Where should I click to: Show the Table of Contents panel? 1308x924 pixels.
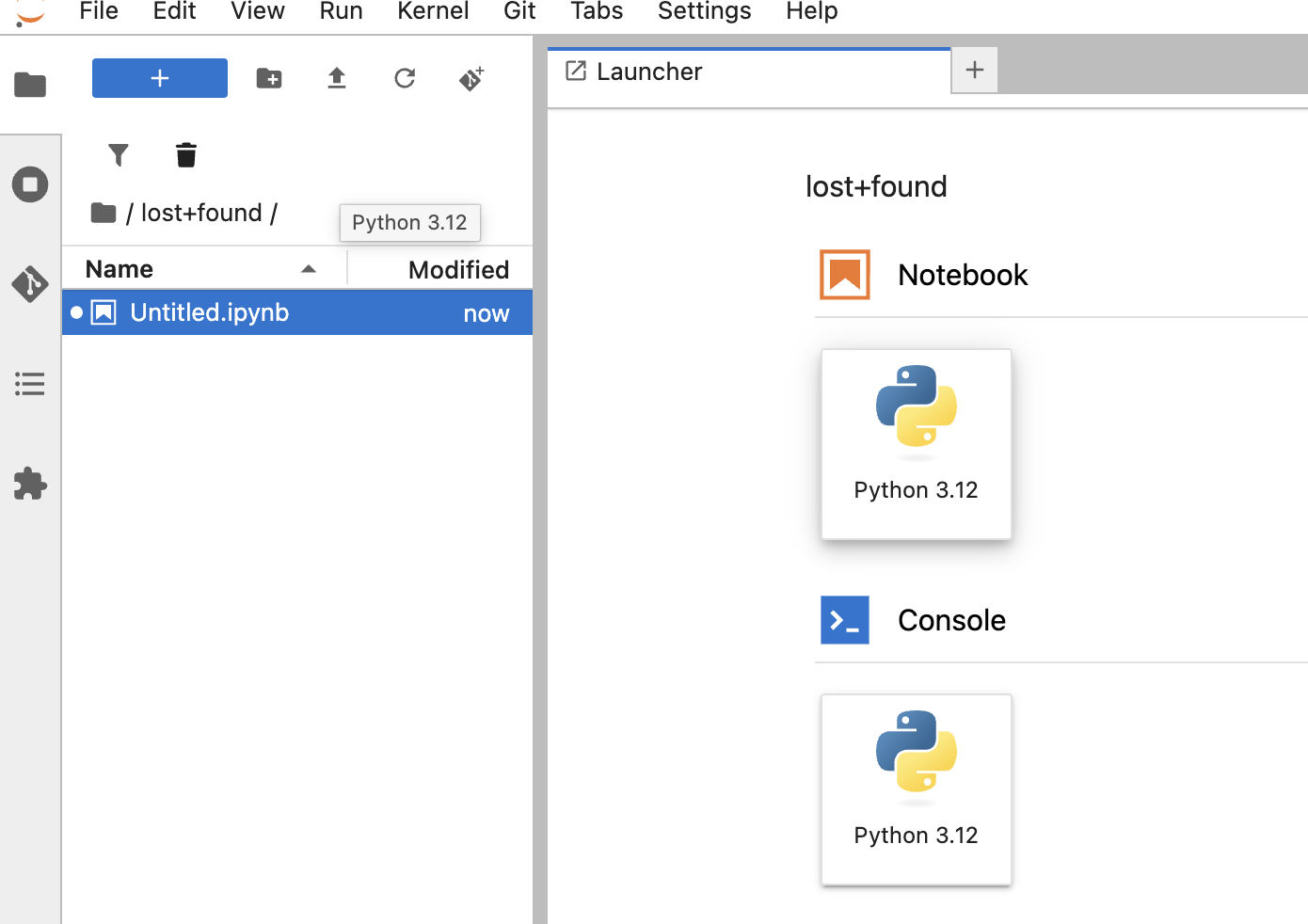point(30,384)
